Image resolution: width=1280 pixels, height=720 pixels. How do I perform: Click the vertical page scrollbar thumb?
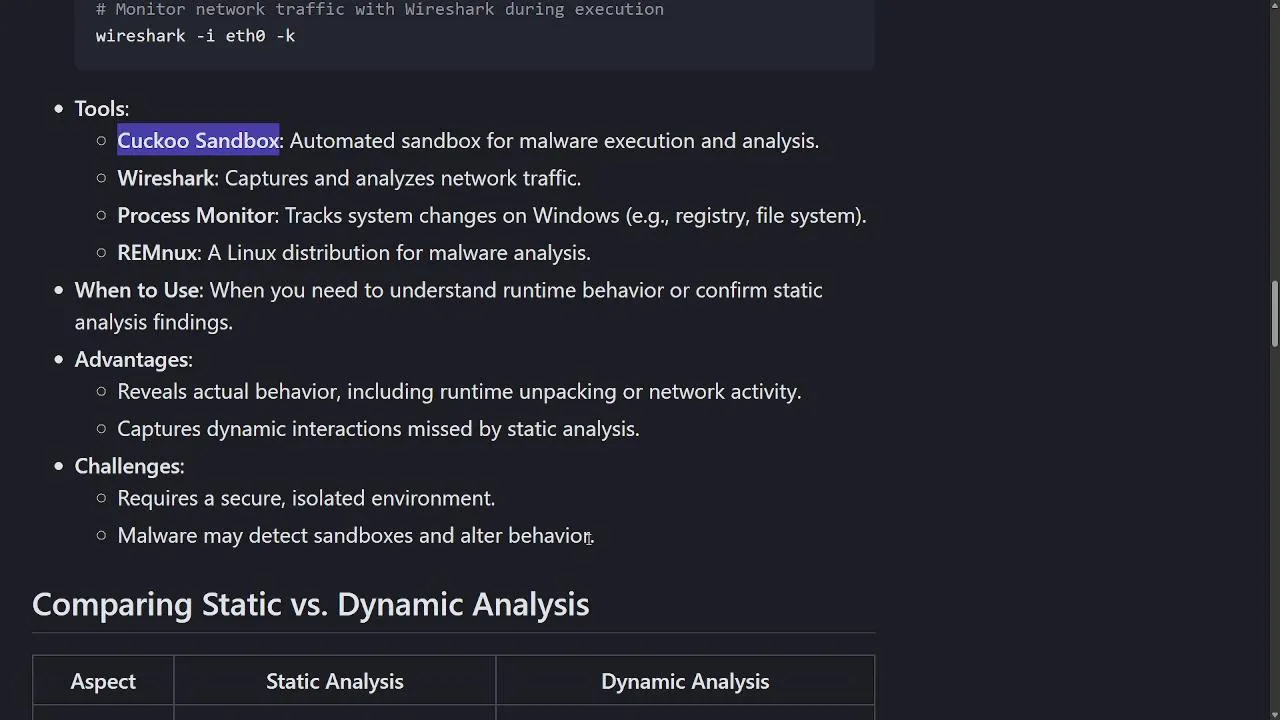(x=1275, y=314)
